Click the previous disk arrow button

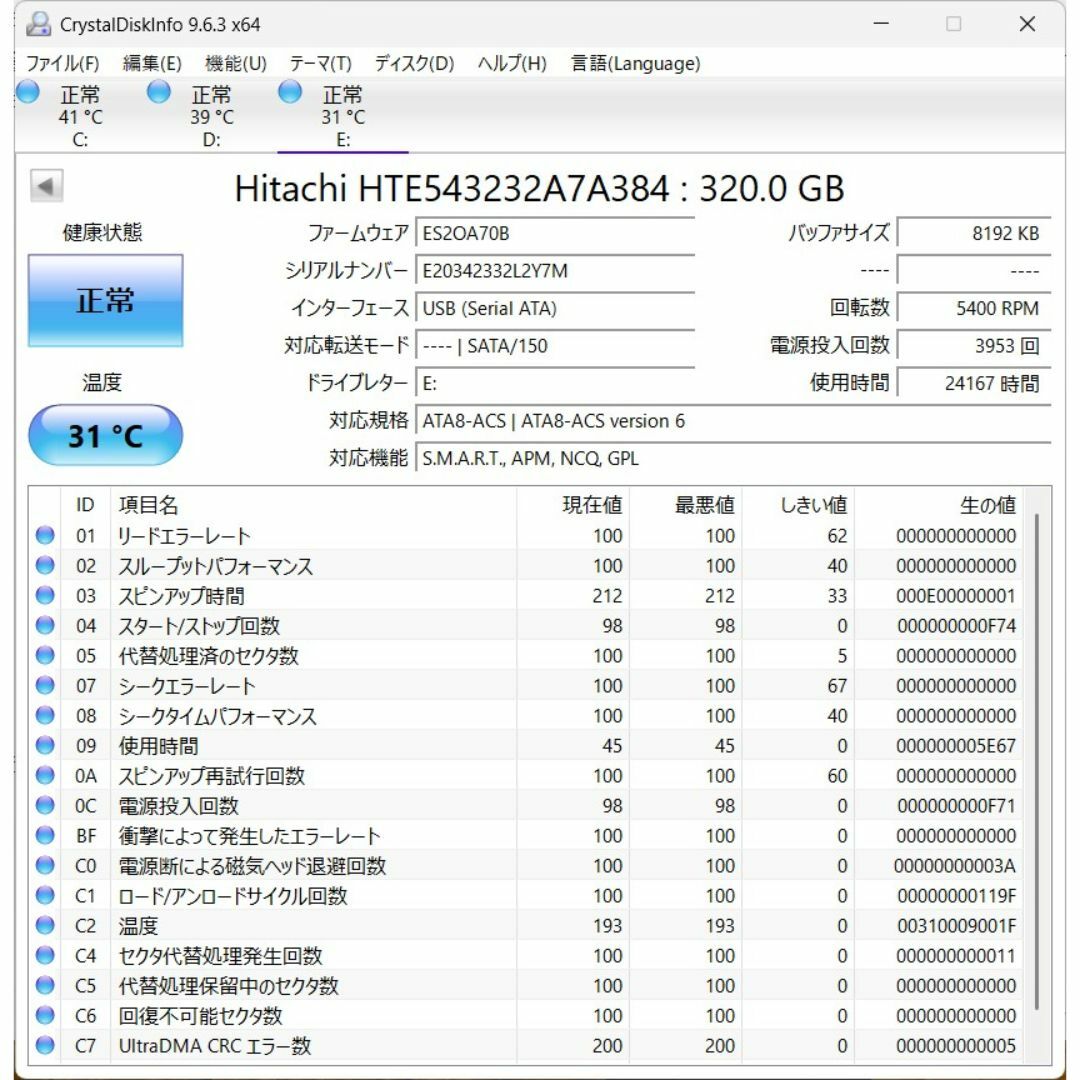click(47, 186)
